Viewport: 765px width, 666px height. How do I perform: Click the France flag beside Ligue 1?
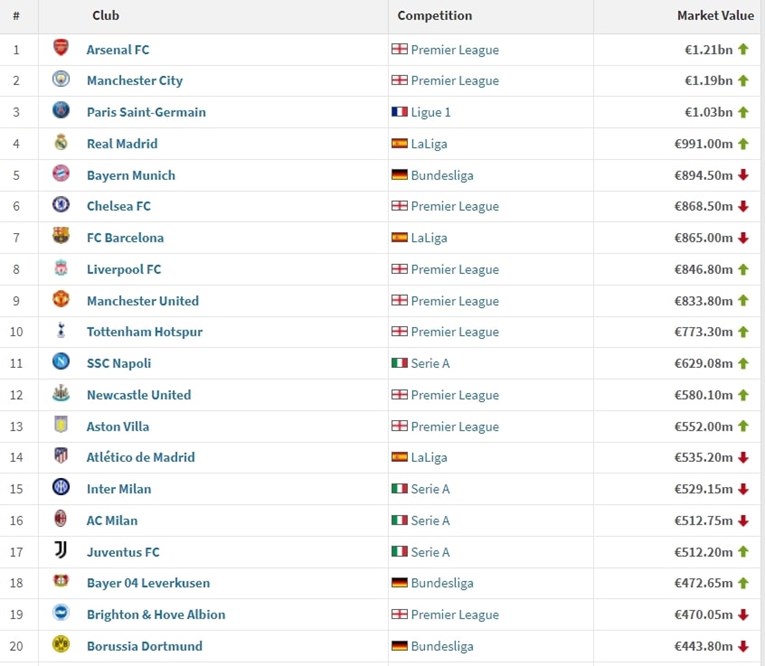(400, 112)
